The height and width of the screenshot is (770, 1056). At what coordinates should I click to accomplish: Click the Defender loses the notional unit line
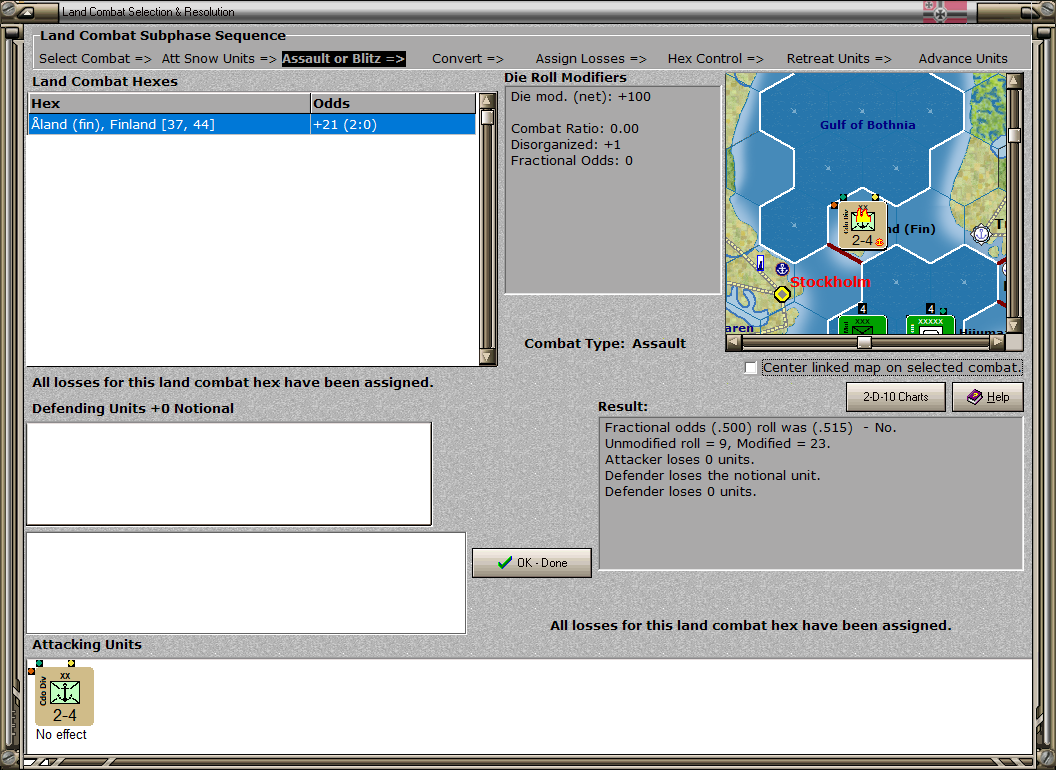coord(712,476)
